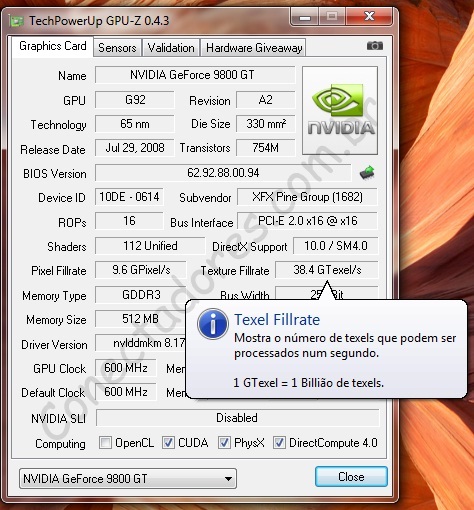Click the Technology field showing 65 nm
Screen dimensions: 474x510
[135, 124]
